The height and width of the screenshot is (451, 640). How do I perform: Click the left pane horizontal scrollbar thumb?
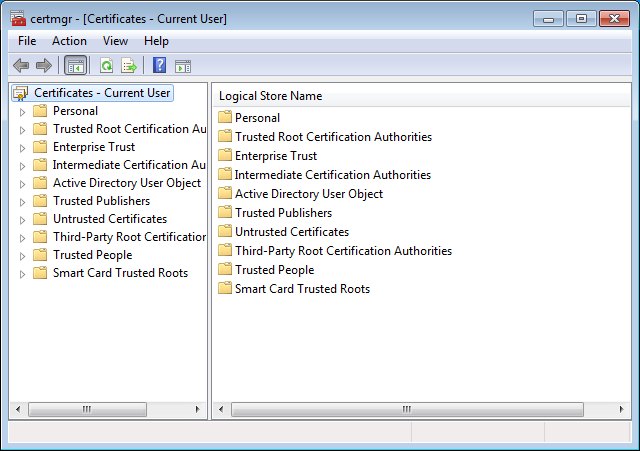86,410
